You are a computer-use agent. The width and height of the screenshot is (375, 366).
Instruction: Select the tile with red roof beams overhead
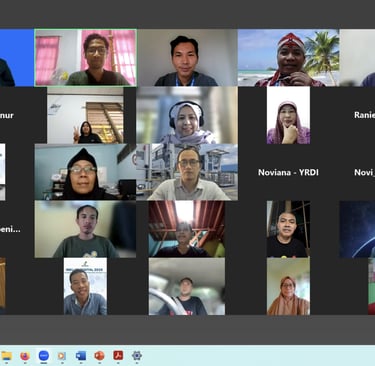pyautogui.click(x=187, y=229)
